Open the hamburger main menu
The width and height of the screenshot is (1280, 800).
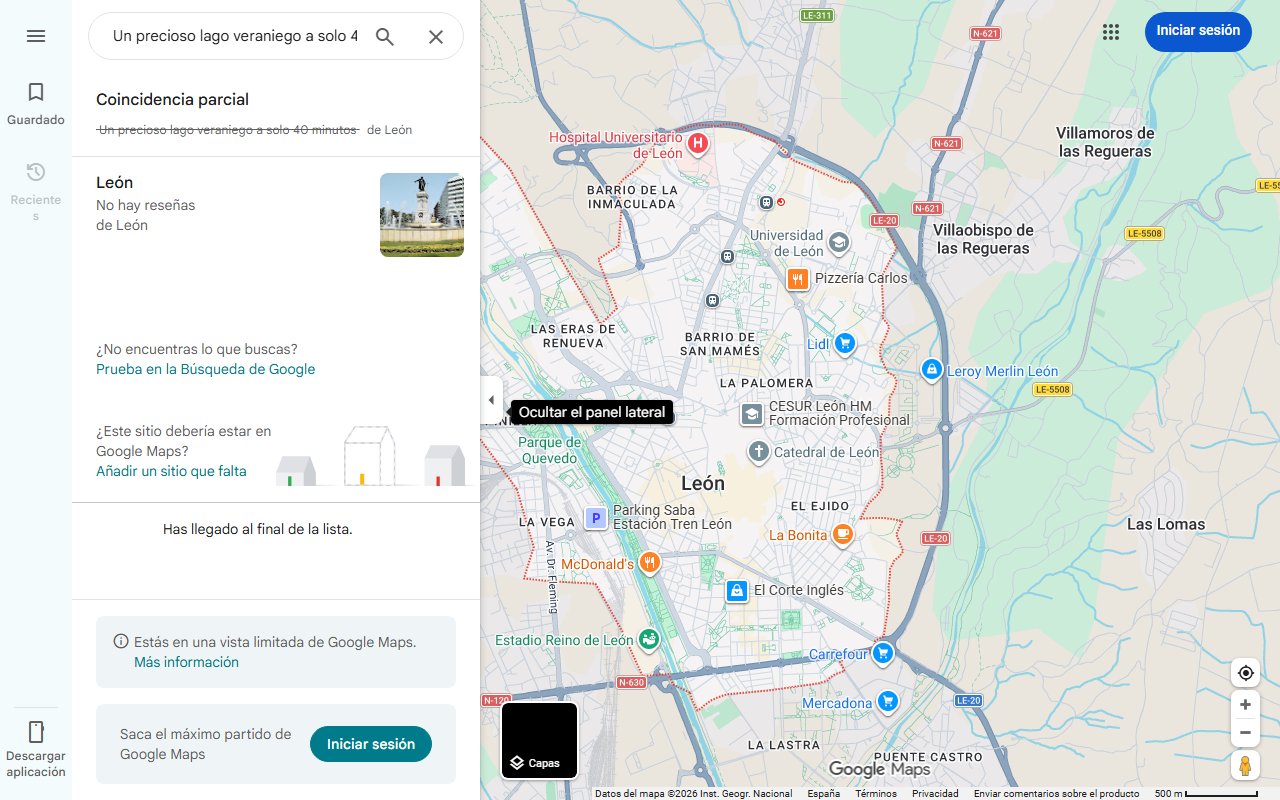[36, 36]
